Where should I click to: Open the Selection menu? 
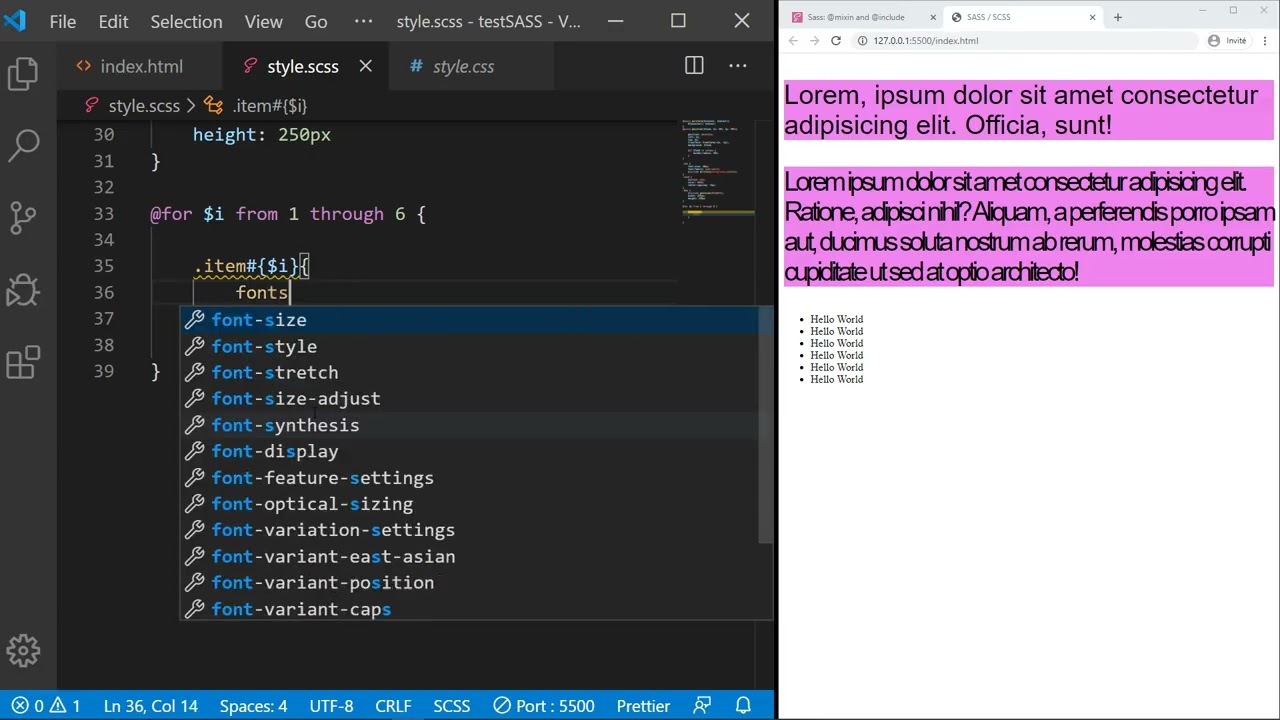tap(186, 21)
